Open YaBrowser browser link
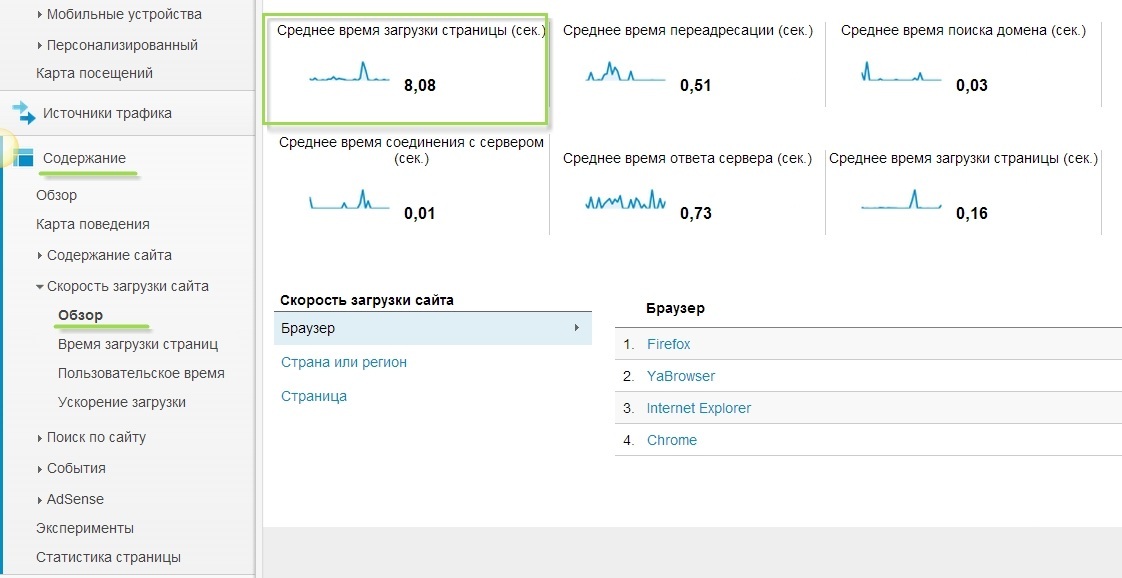The image size is (1122, 578). (x=680, y=376)
